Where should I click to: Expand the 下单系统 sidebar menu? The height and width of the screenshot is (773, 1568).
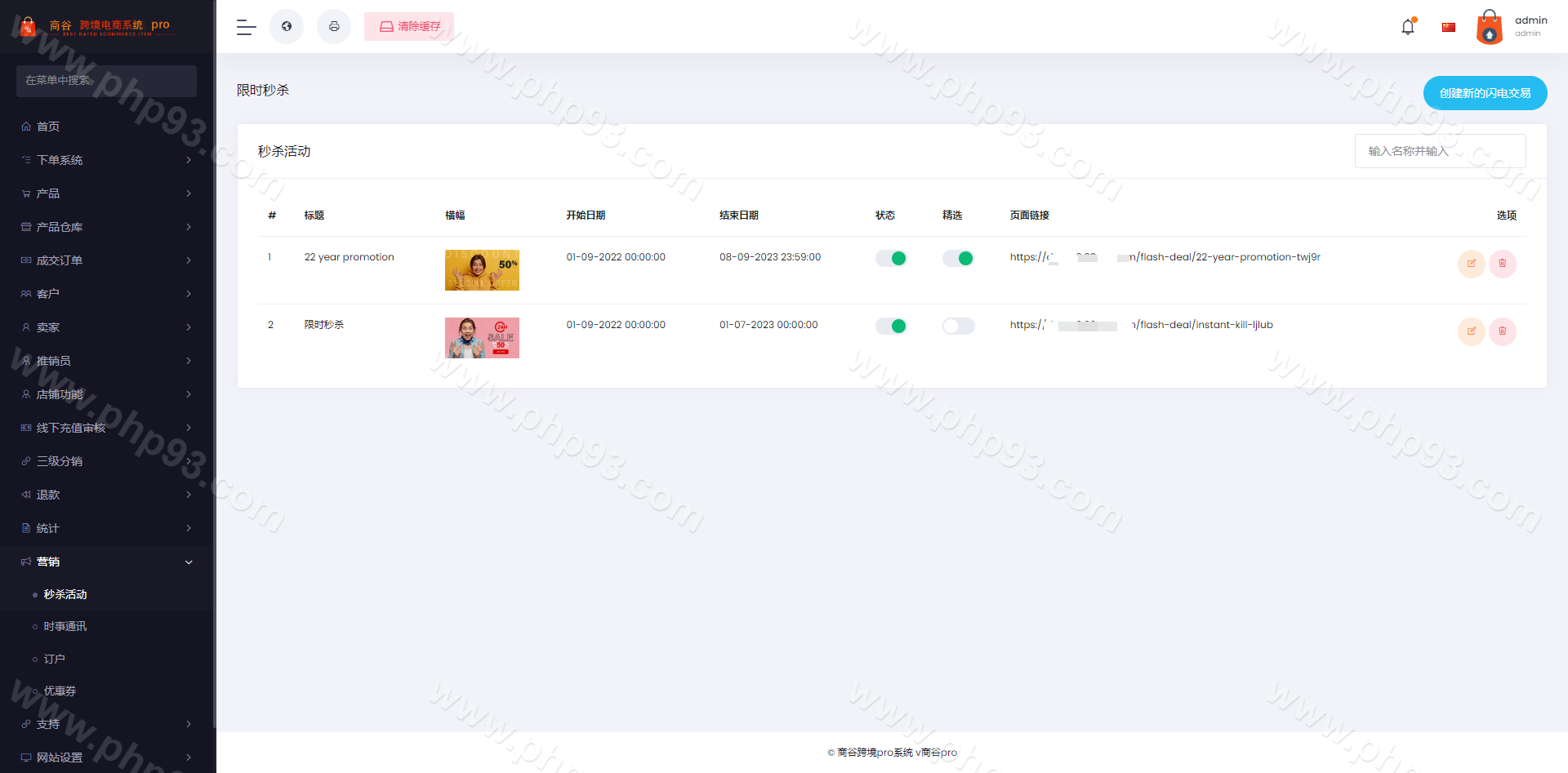[x=106, y=160]
